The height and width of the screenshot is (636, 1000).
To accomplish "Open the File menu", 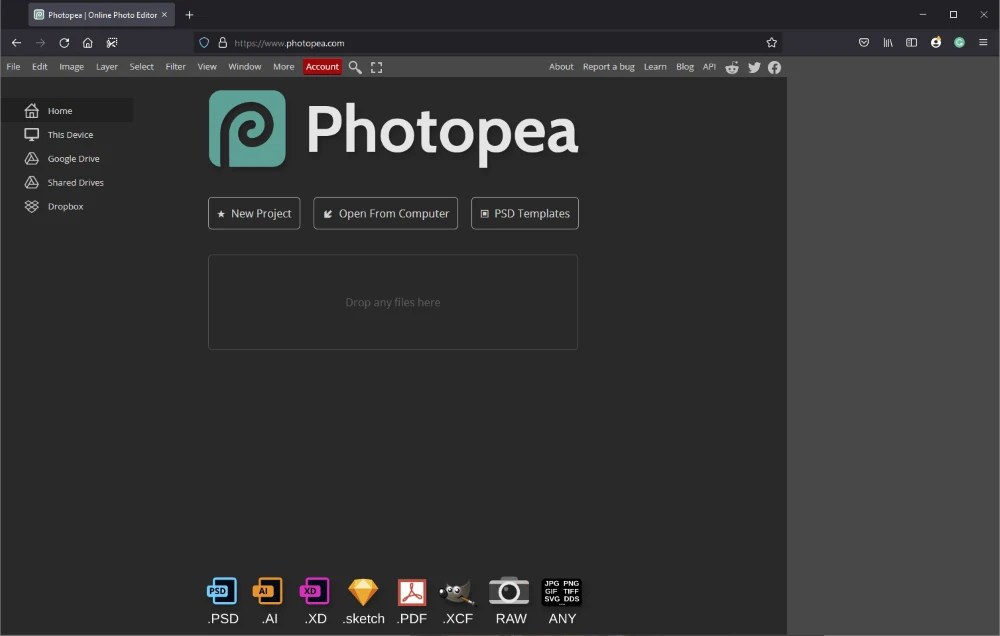I will tap(13, 67).
